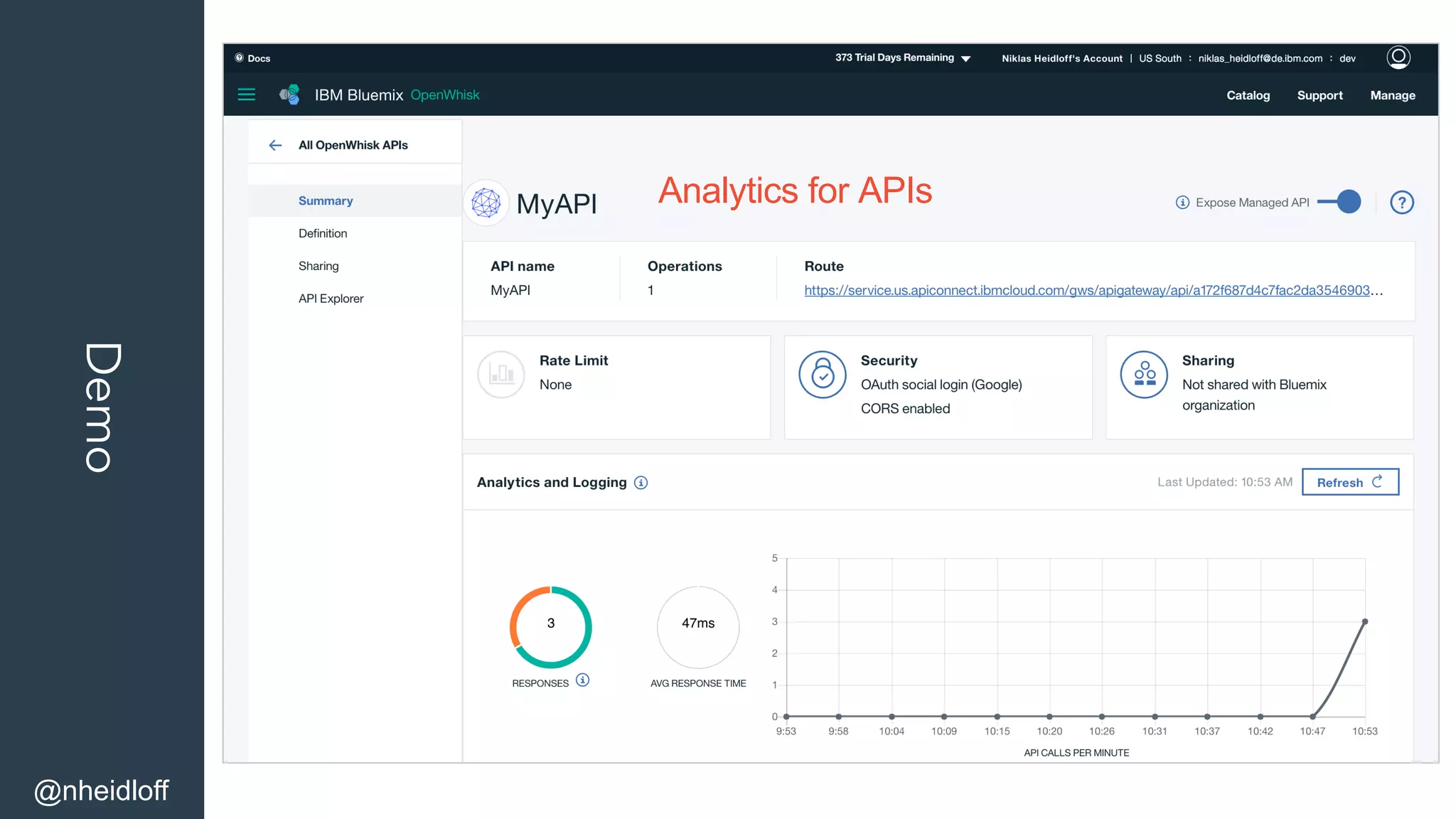Viewport: 1456px width, 819px height.
Task: Open the API route URL link
Action: point(1086,290)
